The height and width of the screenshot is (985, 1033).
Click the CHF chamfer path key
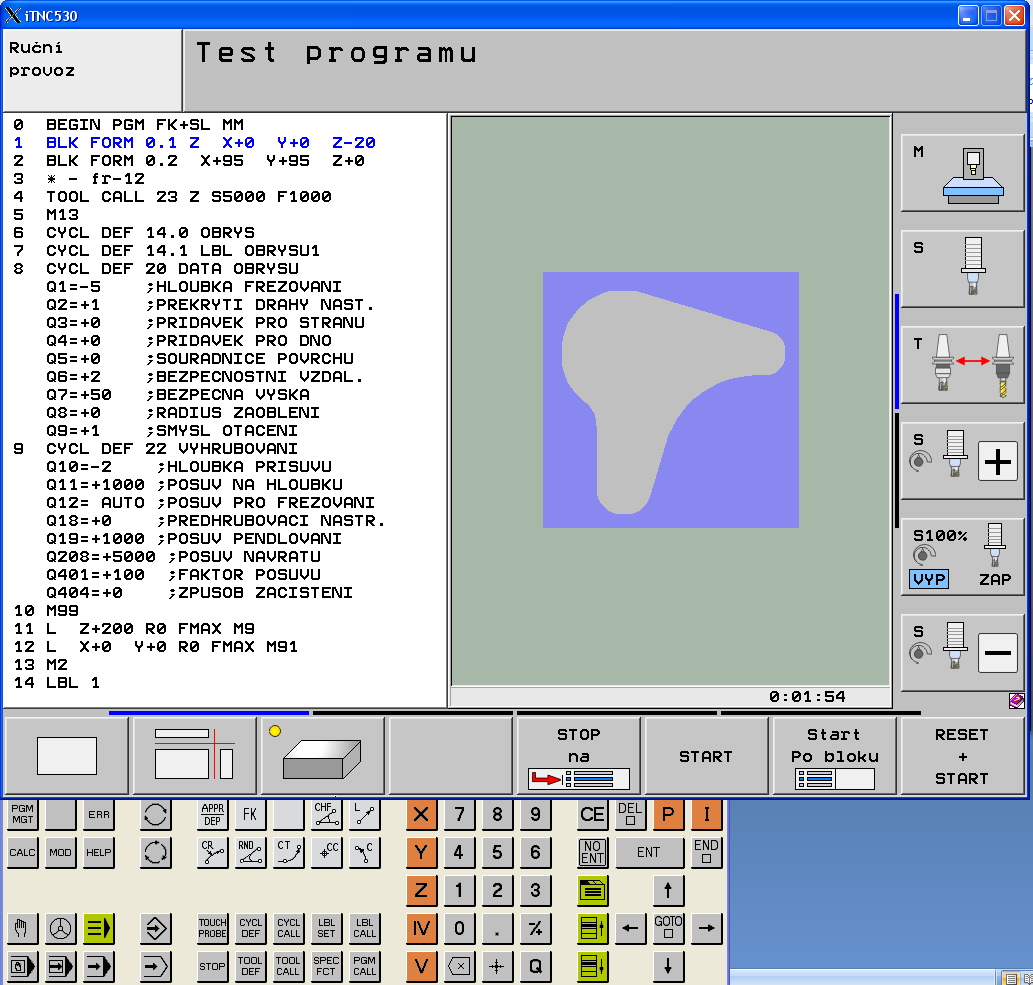(x=326, y=814)
